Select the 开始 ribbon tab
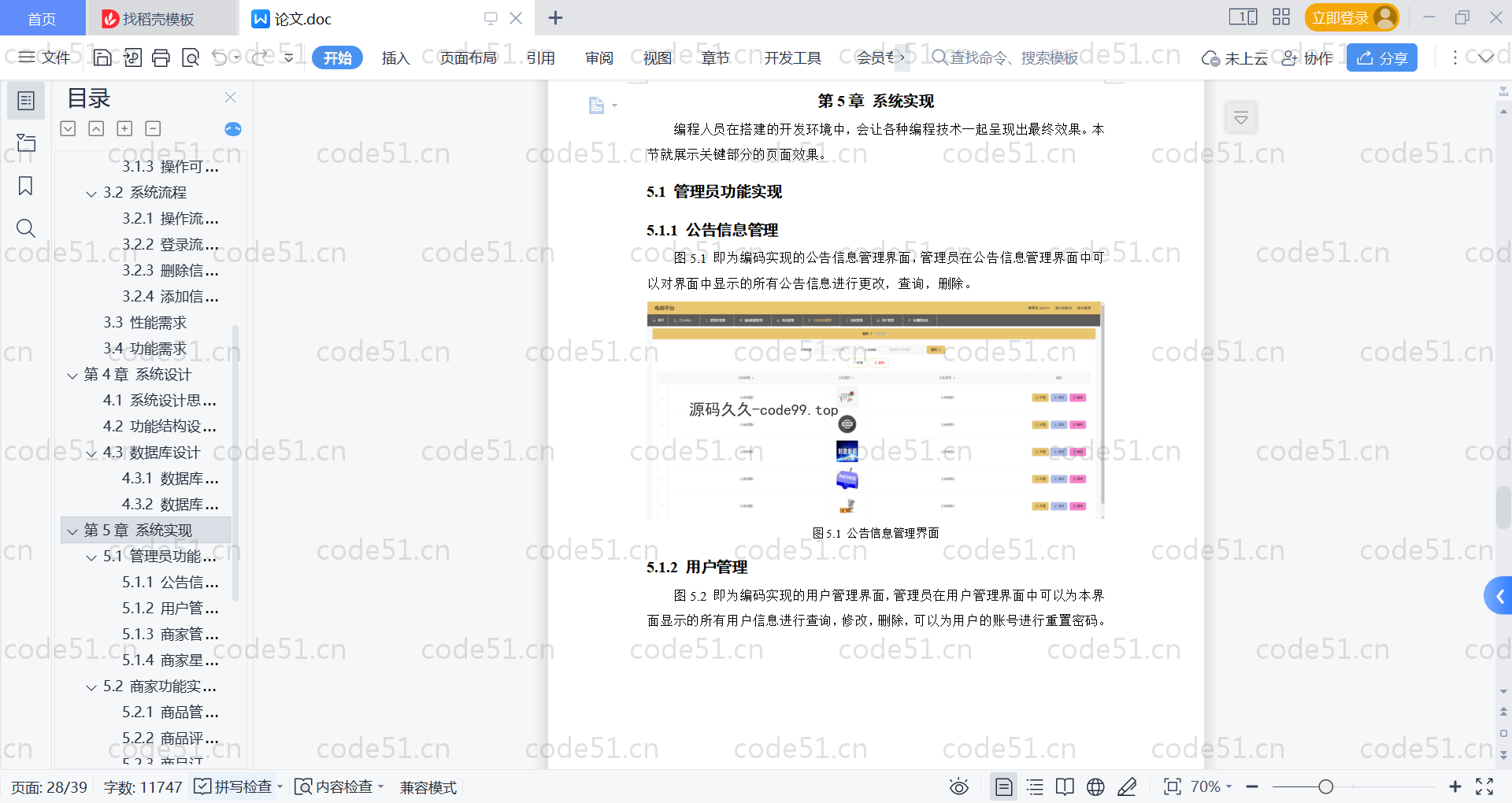Viewport: 1512px width, 803px height. tap(337, 57)
